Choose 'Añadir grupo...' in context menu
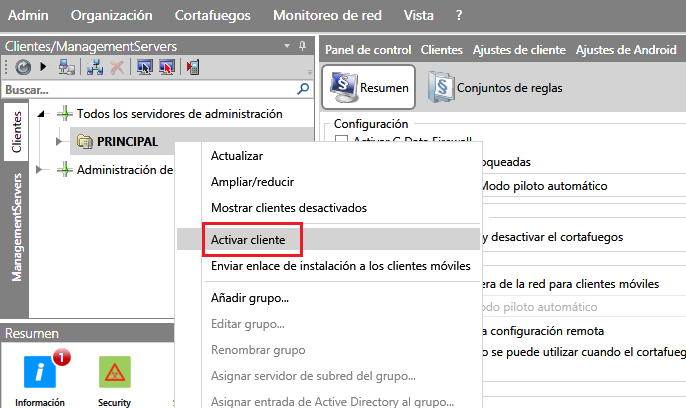Image resolution: width=686 pixels, height=408 pixels. tap(250, 298)
